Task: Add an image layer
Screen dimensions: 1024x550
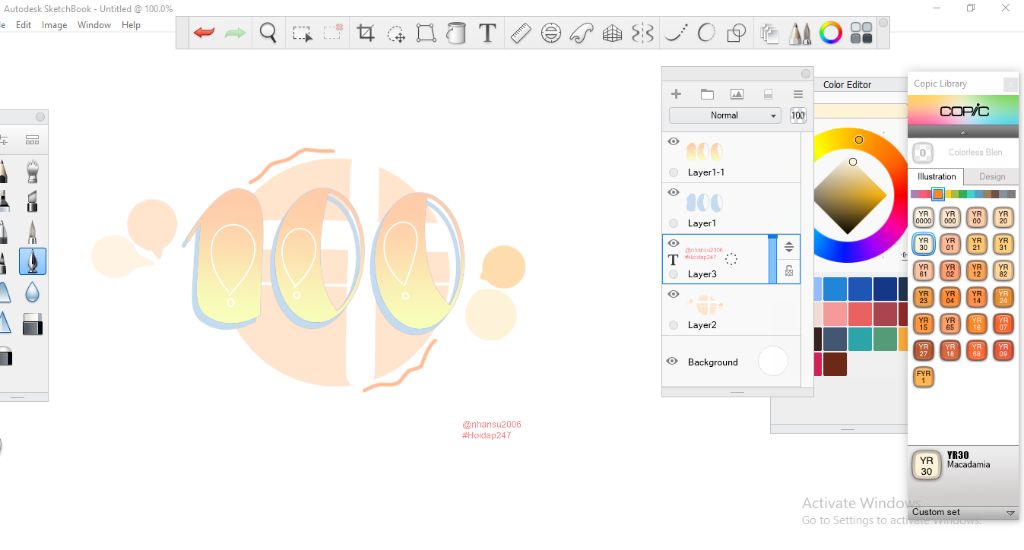Action: pyautogui.click(x=737, y=94)
